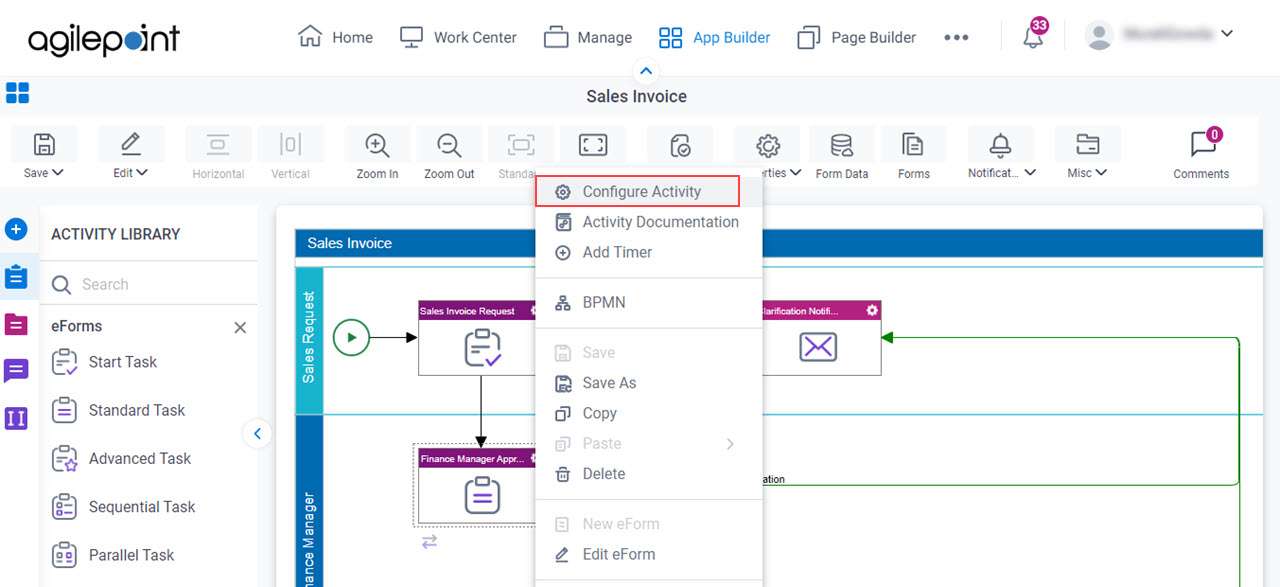
Task: Click the blue plus sidebar icon
Action: coord(16,229)
